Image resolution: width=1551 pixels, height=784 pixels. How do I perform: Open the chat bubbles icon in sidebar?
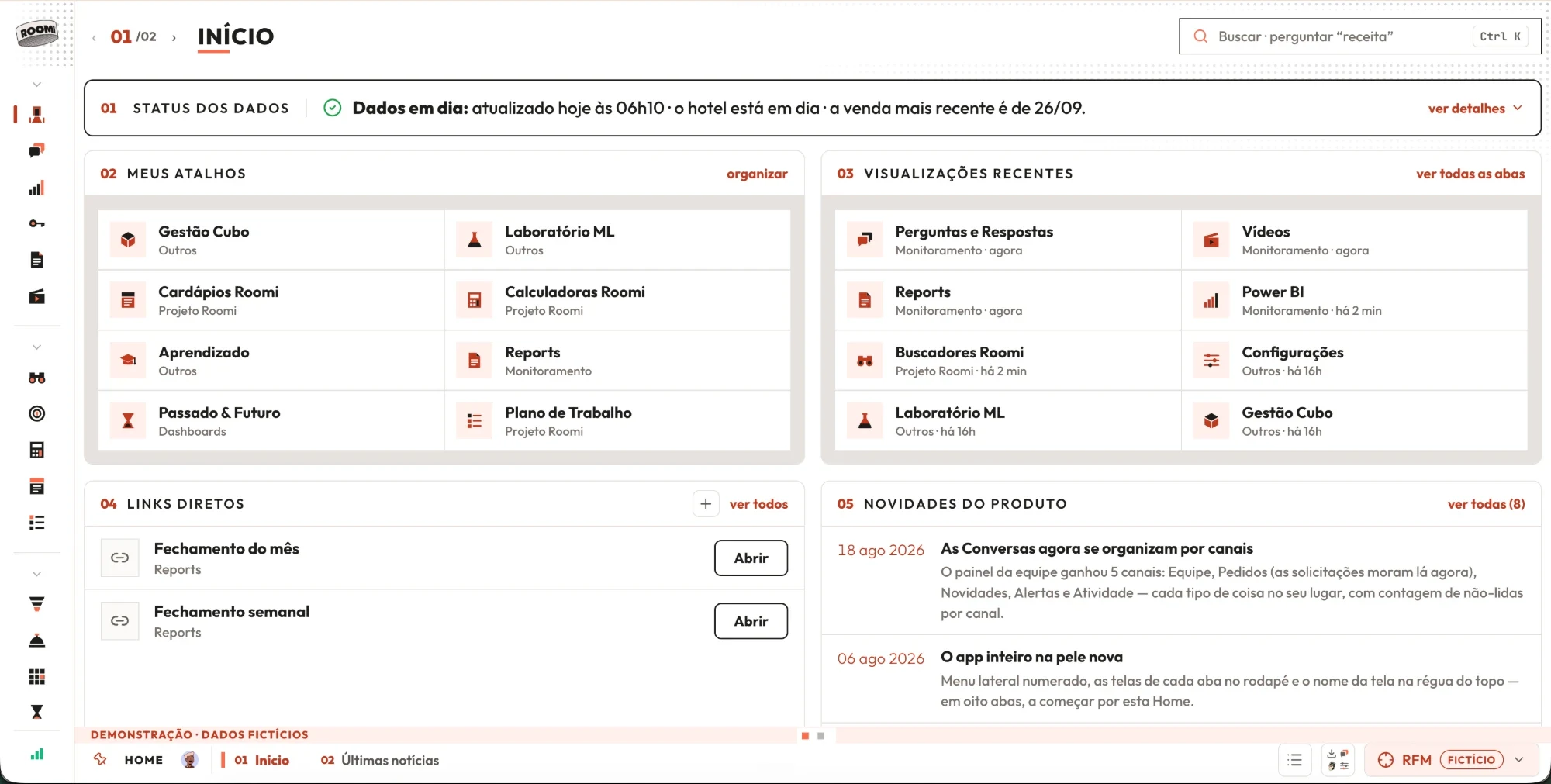[x=36, y=150]
